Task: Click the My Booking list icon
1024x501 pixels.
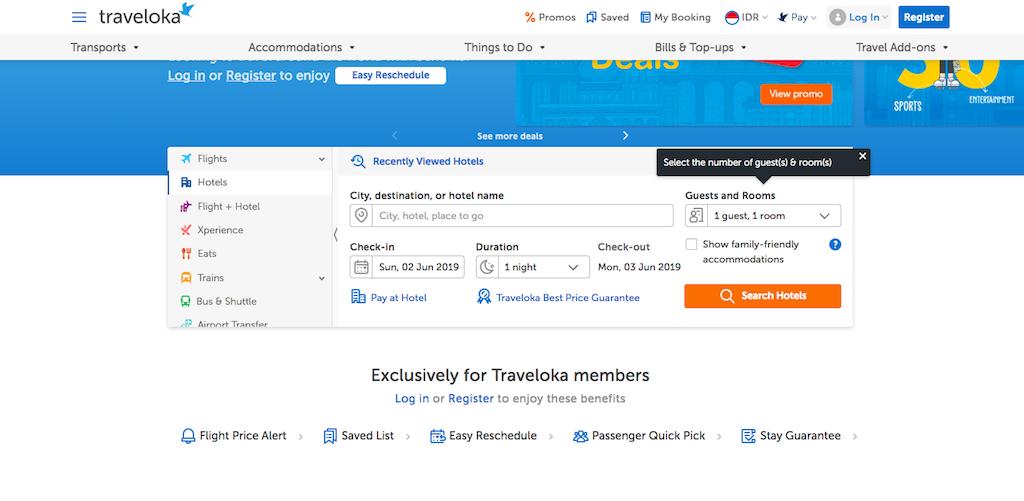Action: pos(645,18)
